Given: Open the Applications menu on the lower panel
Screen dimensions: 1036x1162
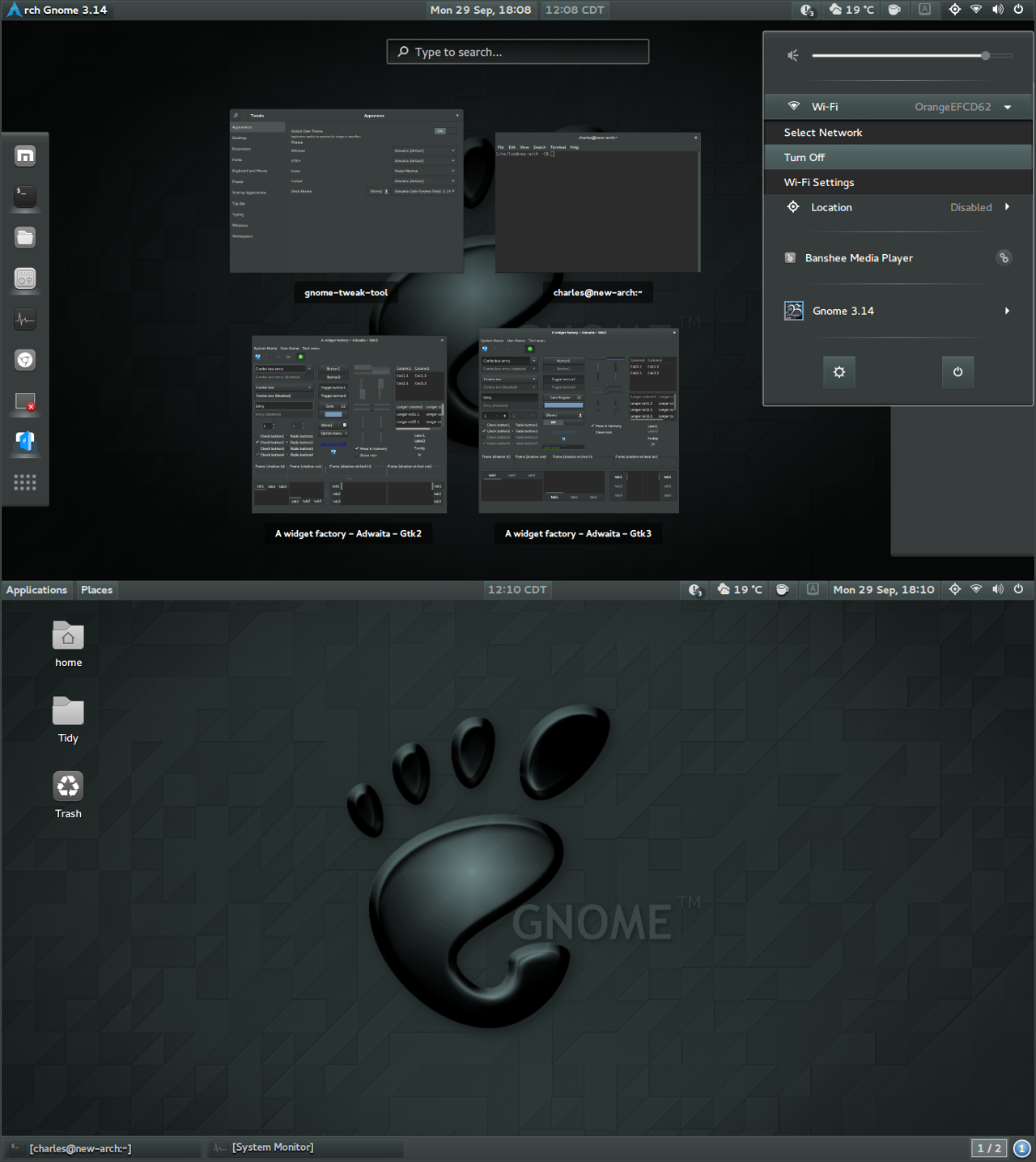Looking at the screenshot, I should click(36, 590).
